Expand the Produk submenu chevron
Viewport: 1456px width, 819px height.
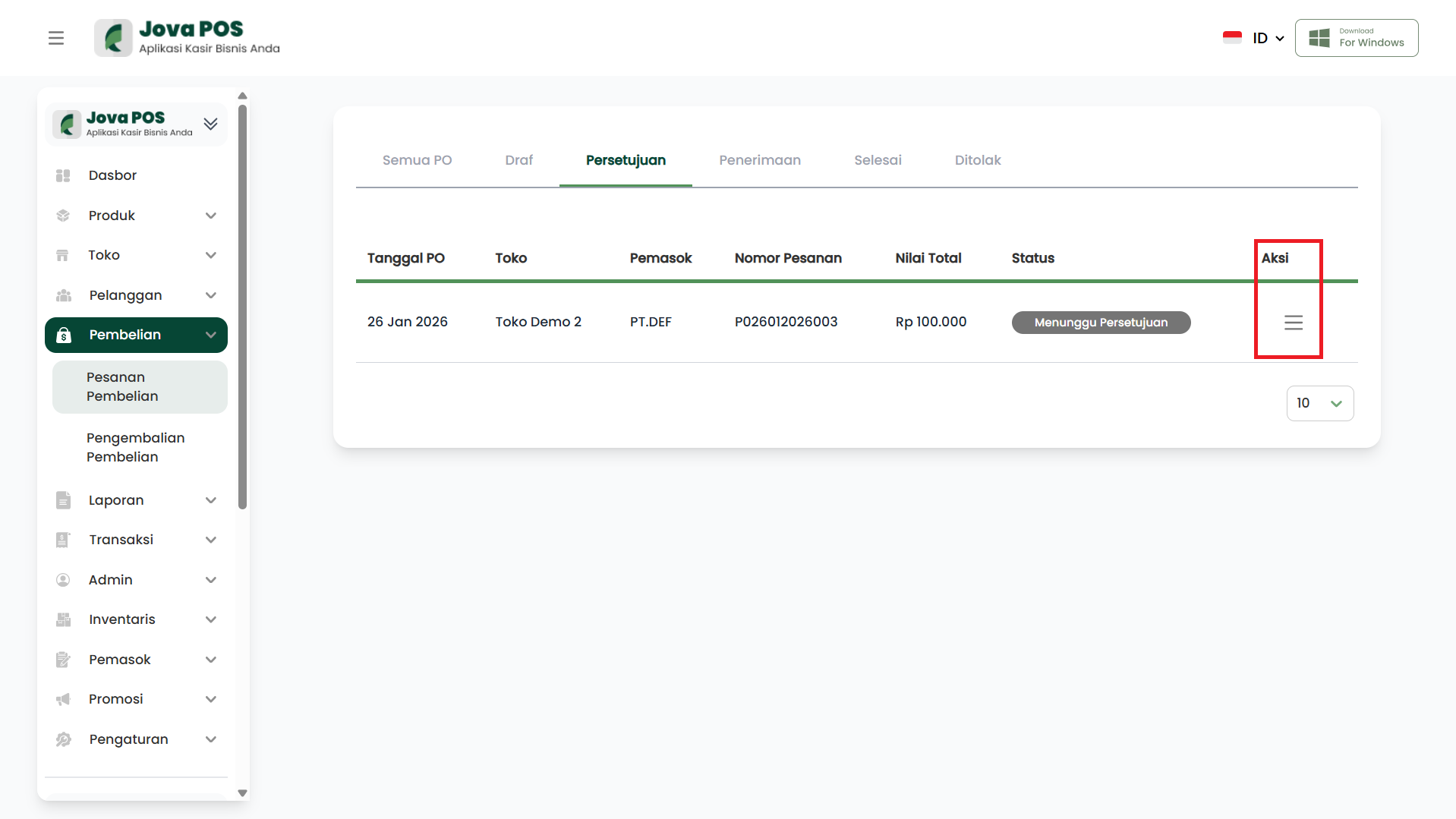click(211, 216)
